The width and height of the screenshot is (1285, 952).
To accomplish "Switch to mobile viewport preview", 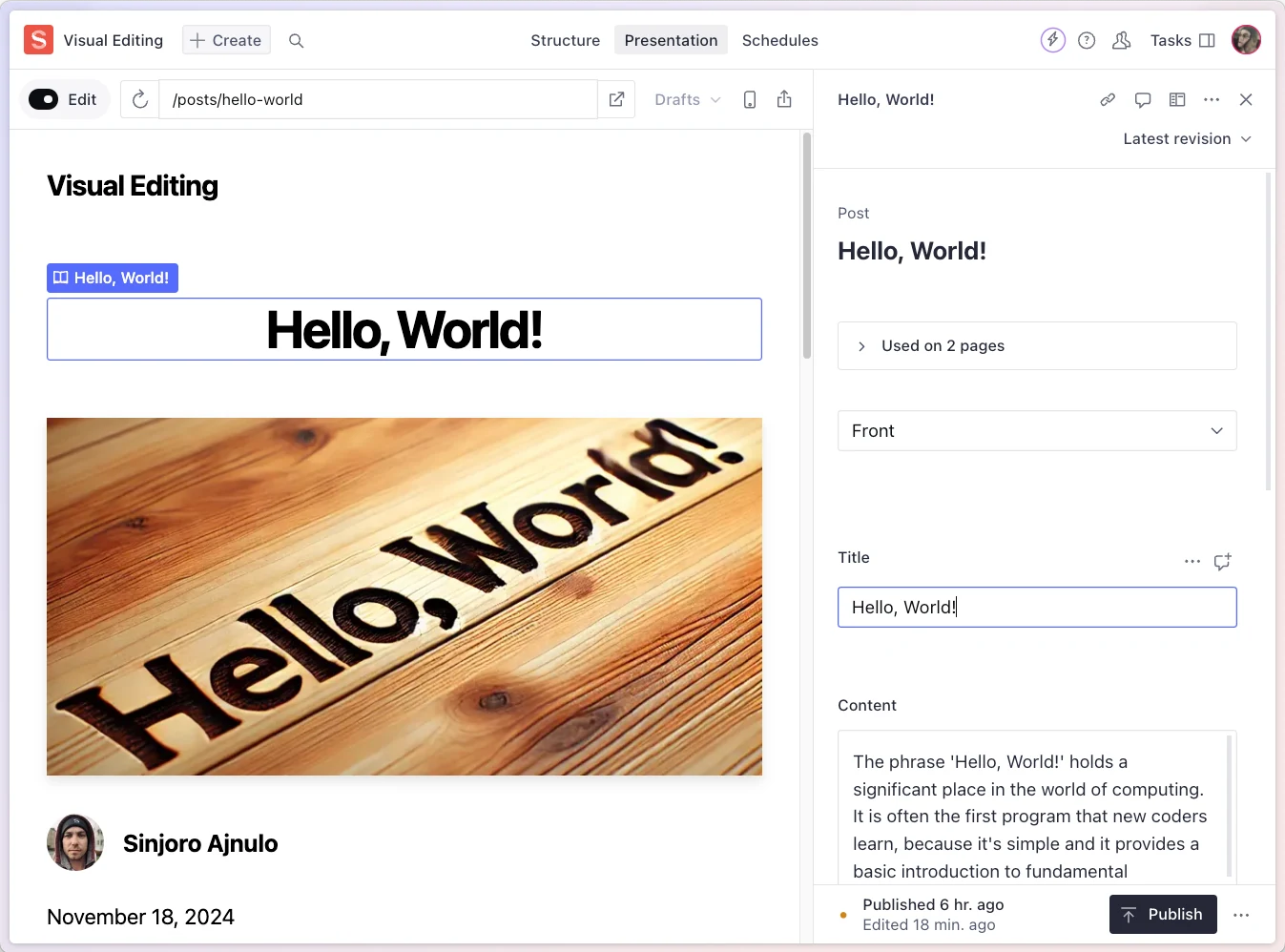I will [750, 99].
